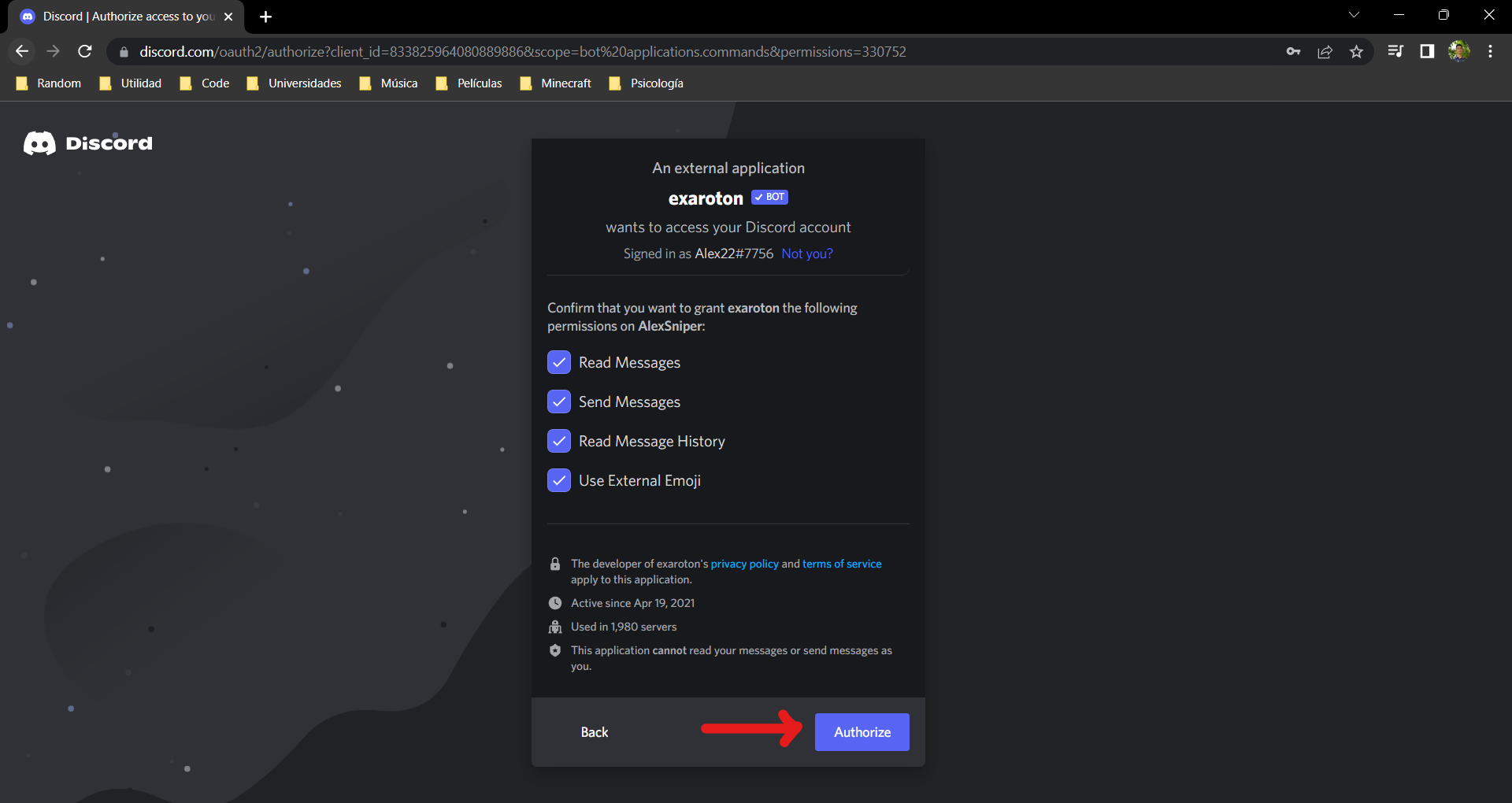Reload the Discord page
The height and width of the screenshot is (803, 1512).
click(x=85, y=51)
